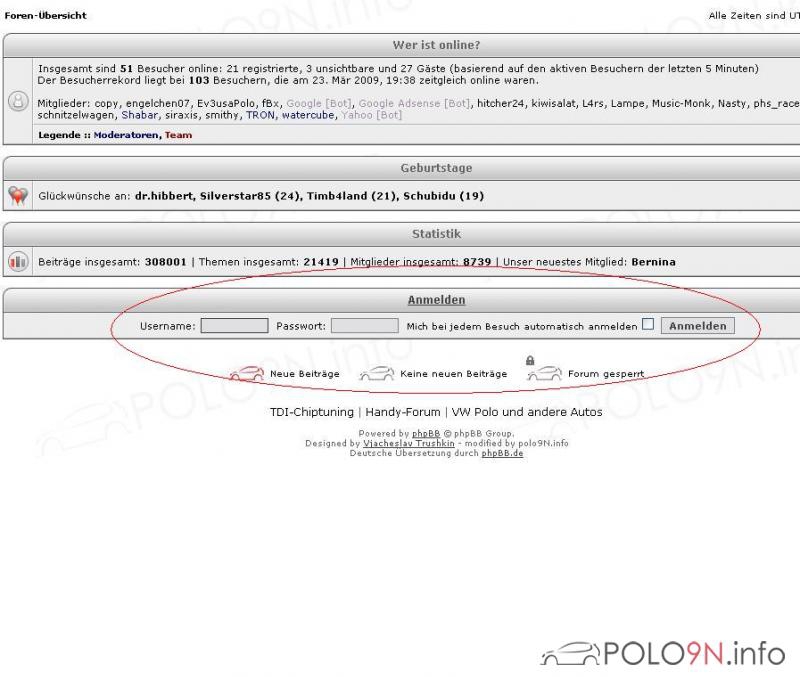Click the locked car Forum gesperrt icon

click(544, 369)
